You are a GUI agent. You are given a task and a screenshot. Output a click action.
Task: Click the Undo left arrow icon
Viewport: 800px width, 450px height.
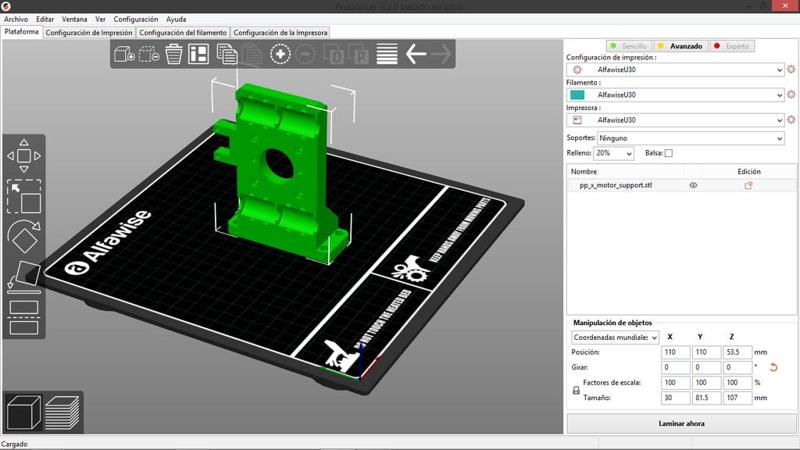coord(416,54)
